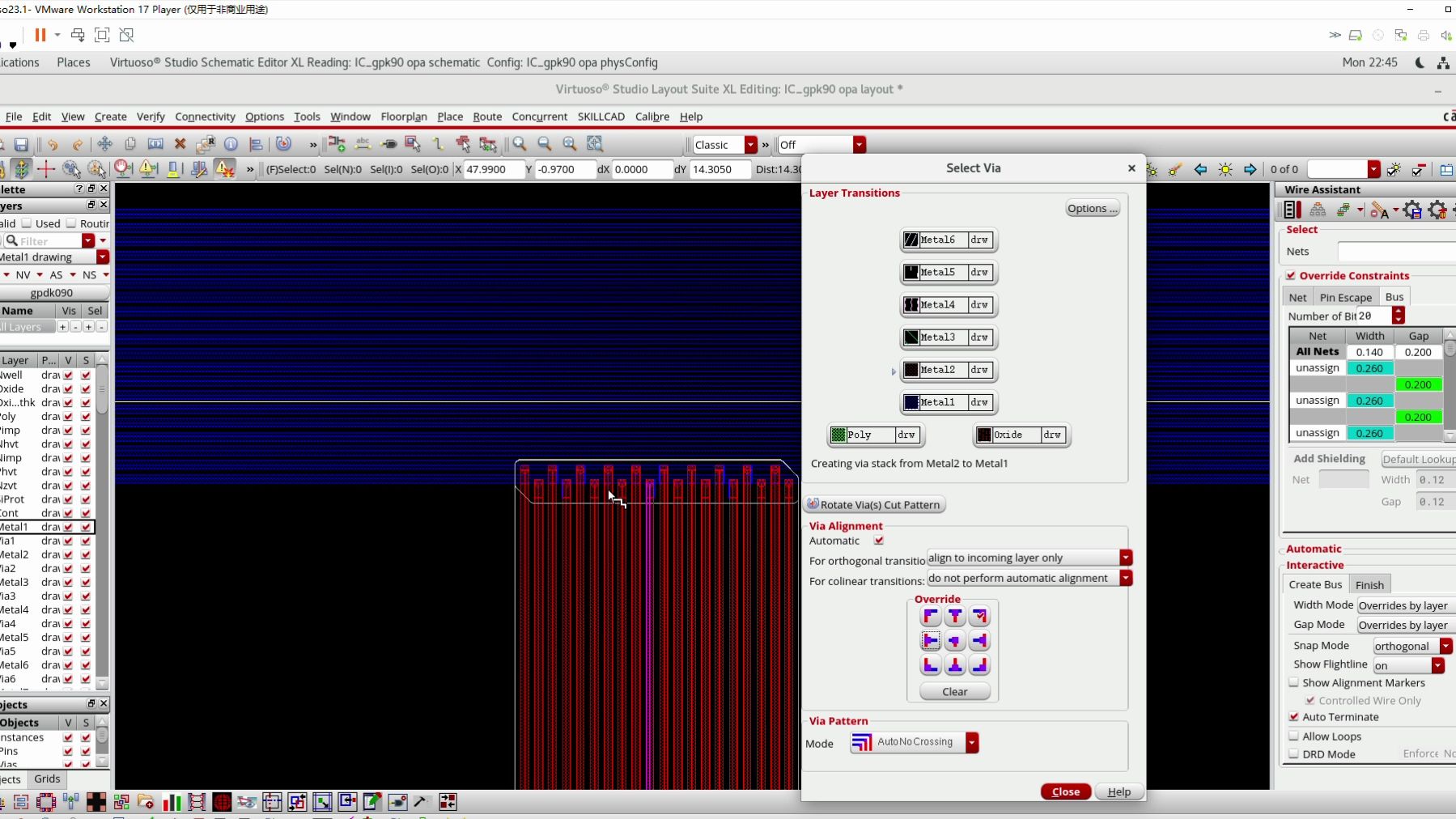Click the Clear override button

point(955,691)
